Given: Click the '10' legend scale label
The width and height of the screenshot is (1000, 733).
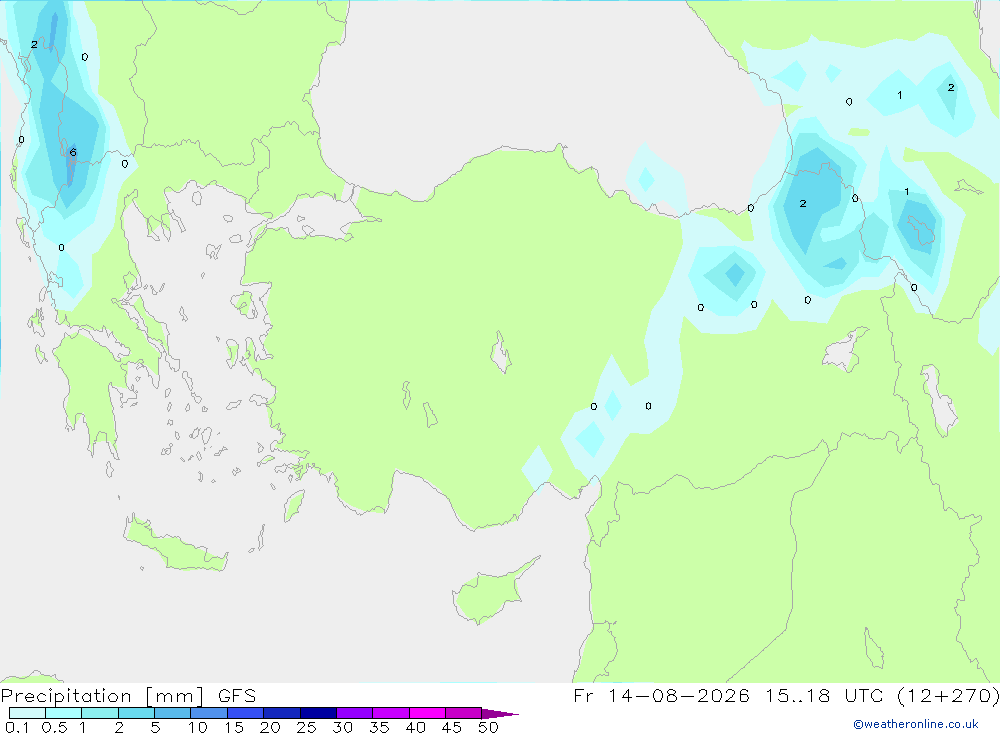Looking at the screenshot, I should point(198,727).
